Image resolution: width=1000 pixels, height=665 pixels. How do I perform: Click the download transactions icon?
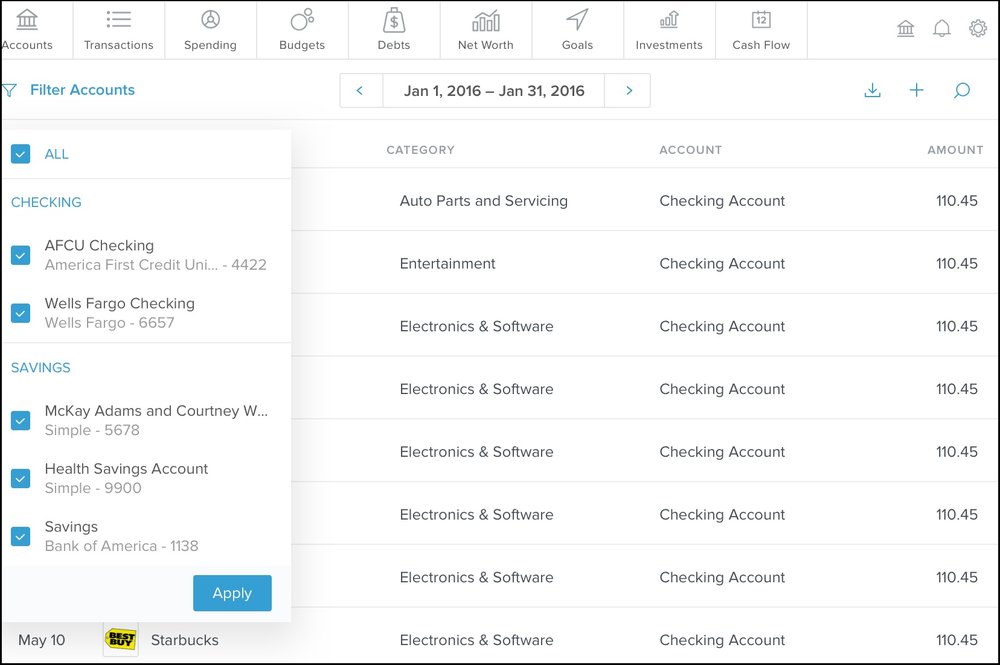point(872,91)
